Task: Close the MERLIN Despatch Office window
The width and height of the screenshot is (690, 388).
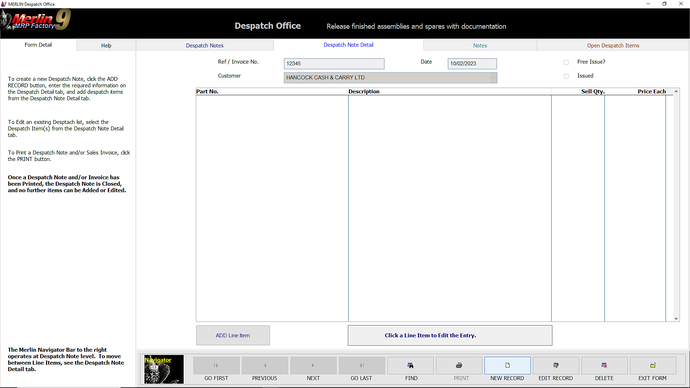Action: [x=681, y=4]
